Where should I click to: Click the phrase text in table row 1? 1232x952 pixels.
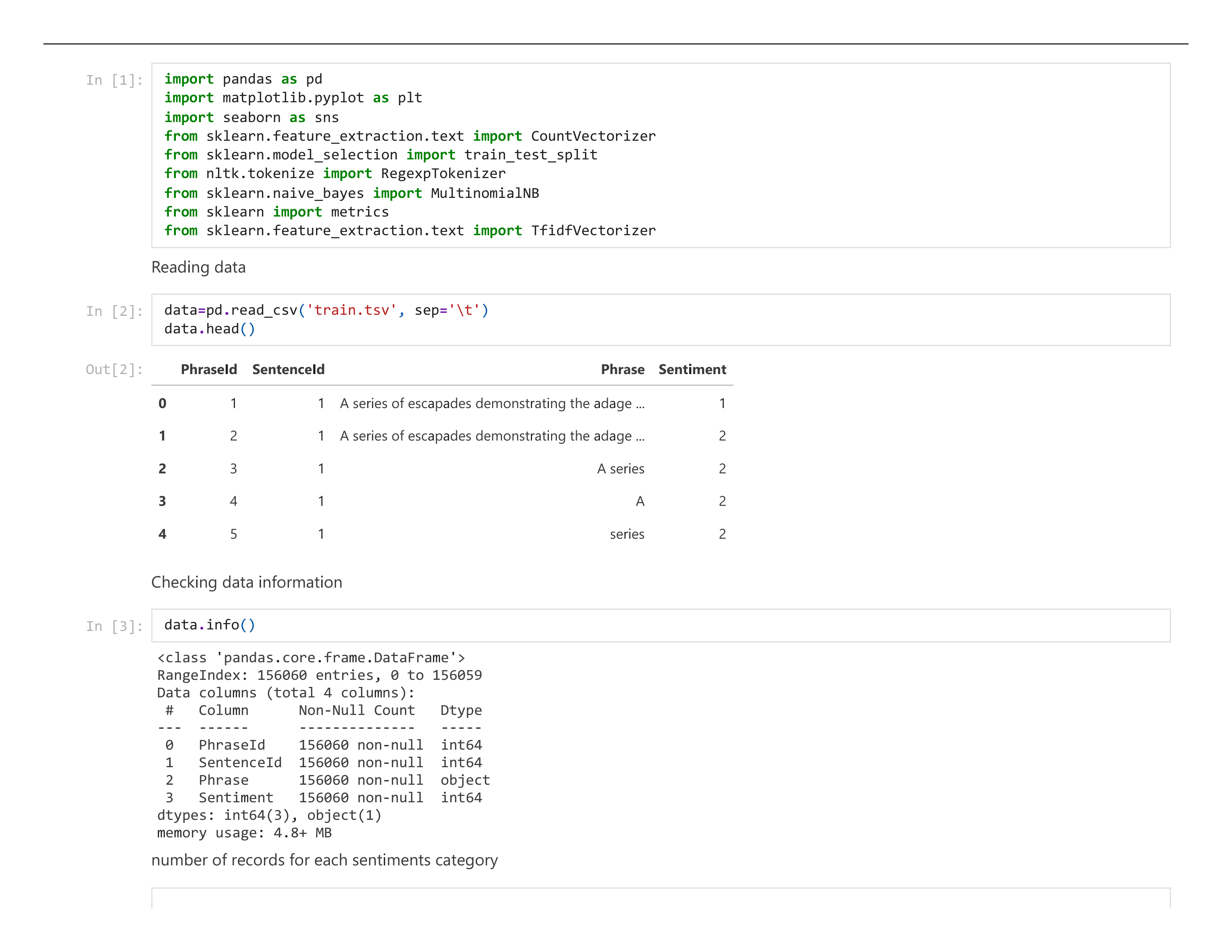[492, 436]
